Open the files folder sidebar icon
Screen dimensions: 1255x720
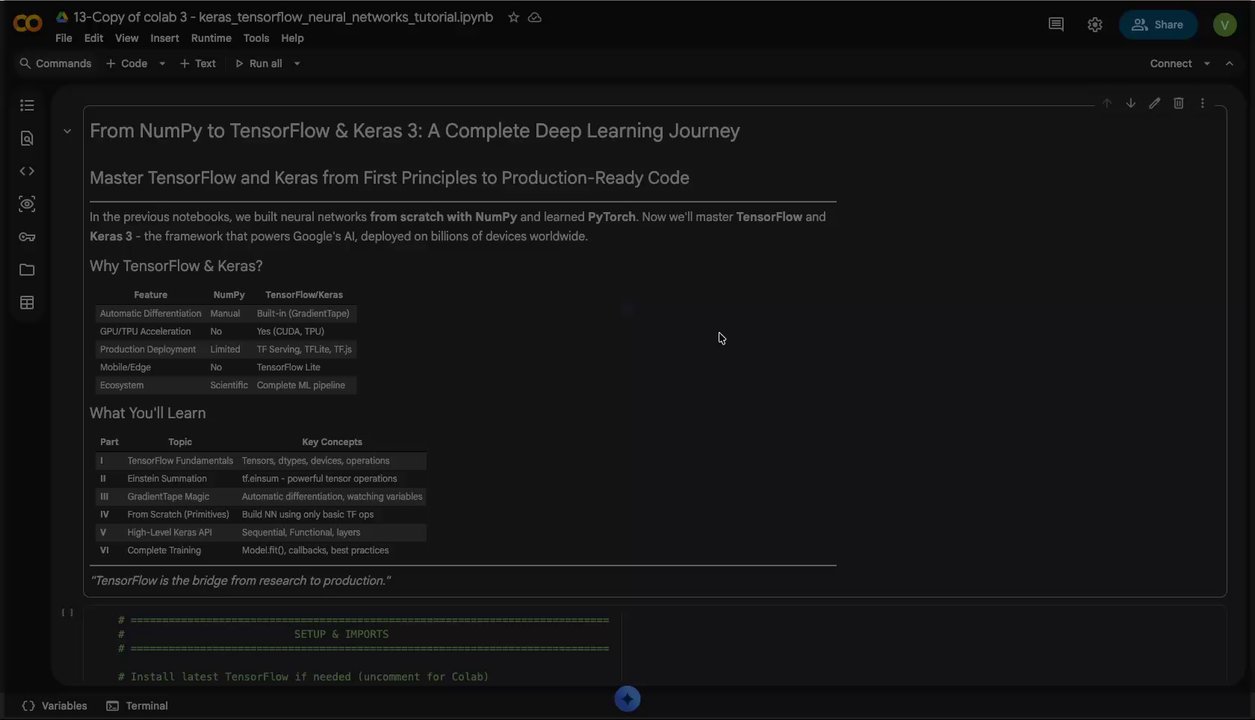[x=27, y=270]
